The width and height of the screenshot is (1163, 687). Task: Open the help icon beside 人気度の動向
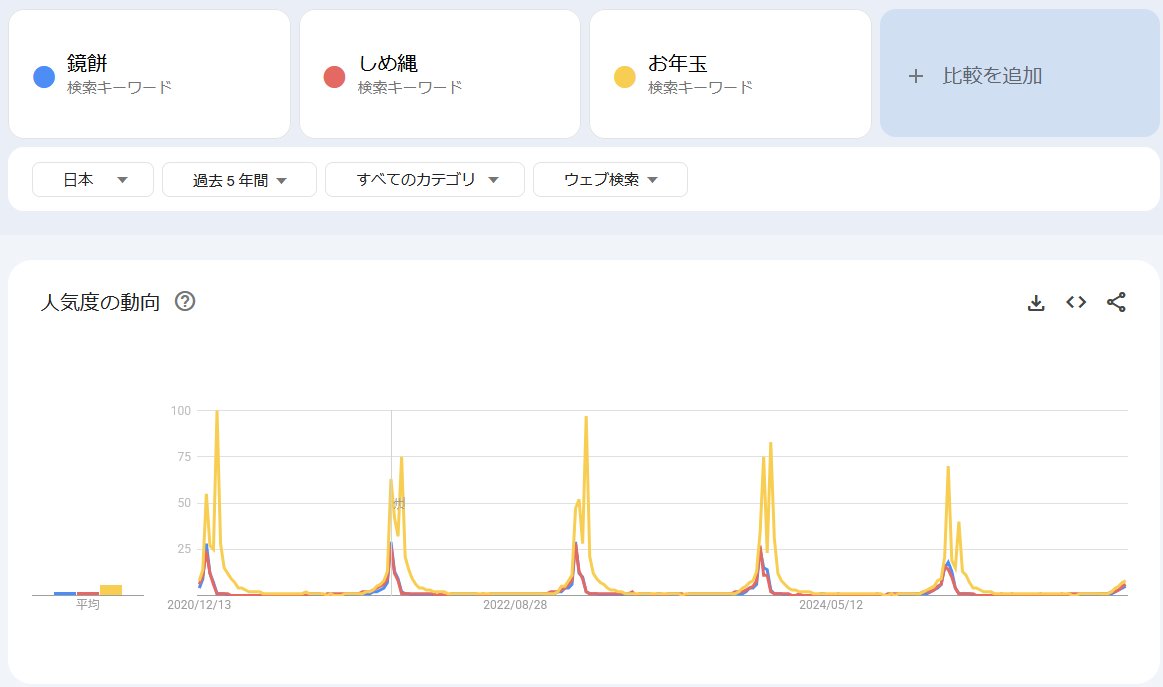click(x=185, y=302)
